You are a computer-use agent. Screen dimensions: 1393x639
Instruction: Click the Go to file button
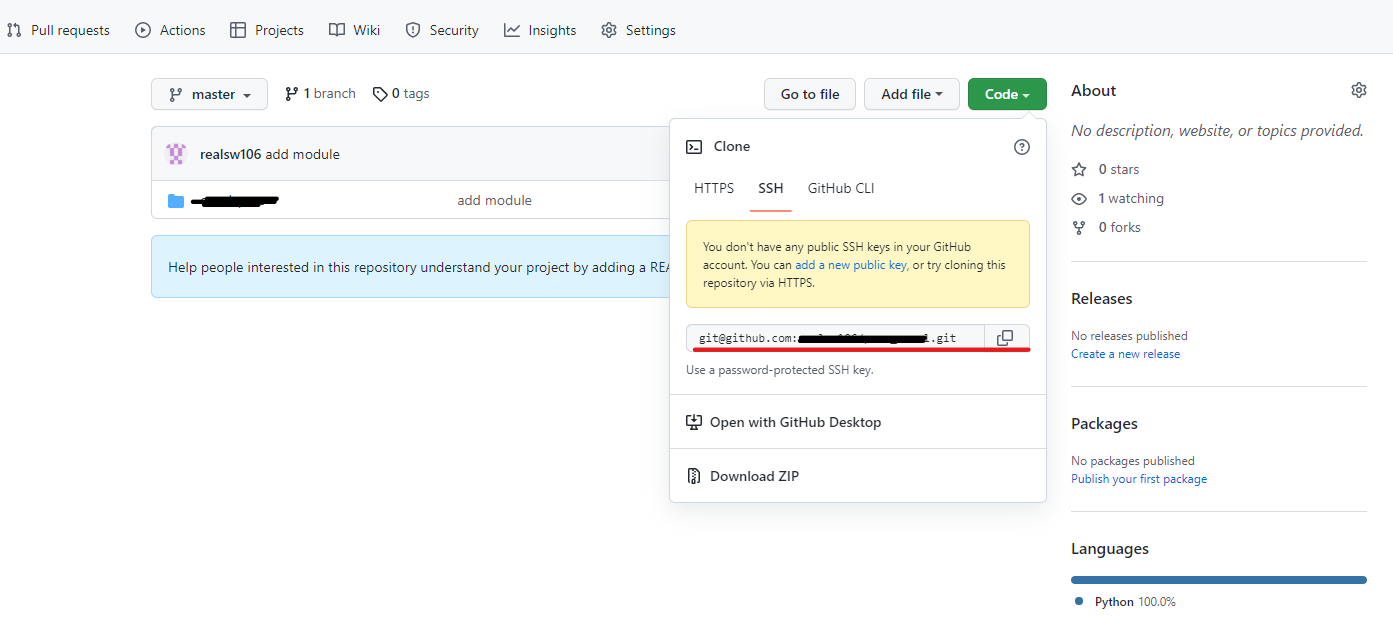pos(810,94)
